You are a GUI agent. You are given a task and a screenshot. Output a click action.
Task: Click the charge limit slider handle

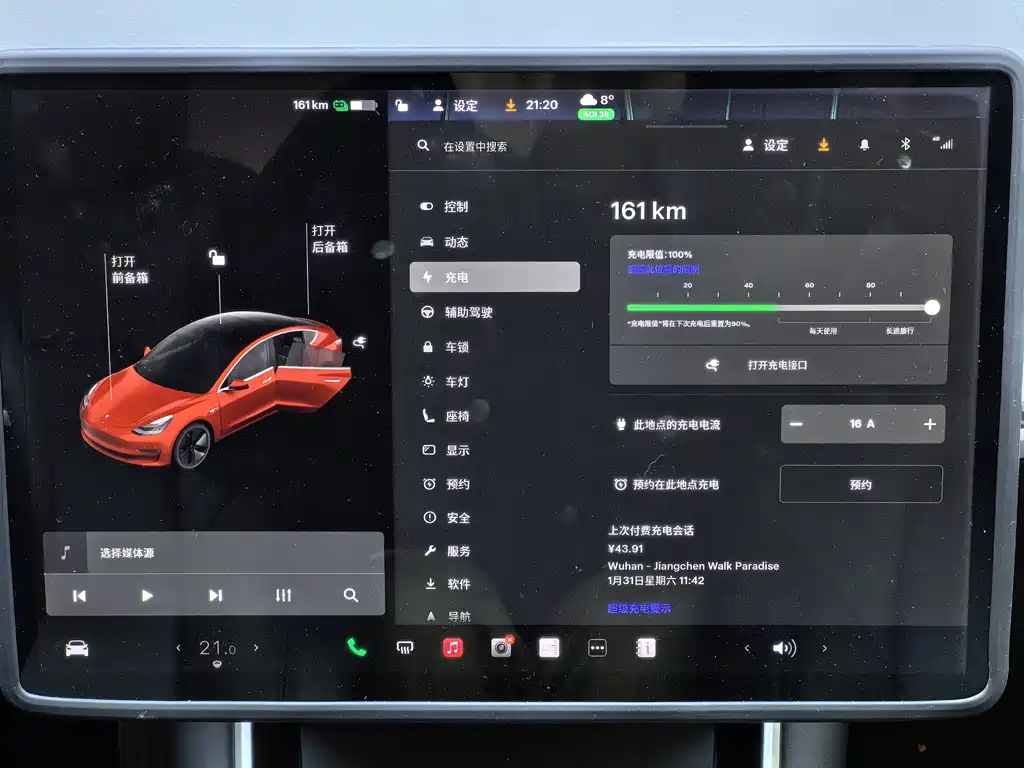(x=932, y=308)
